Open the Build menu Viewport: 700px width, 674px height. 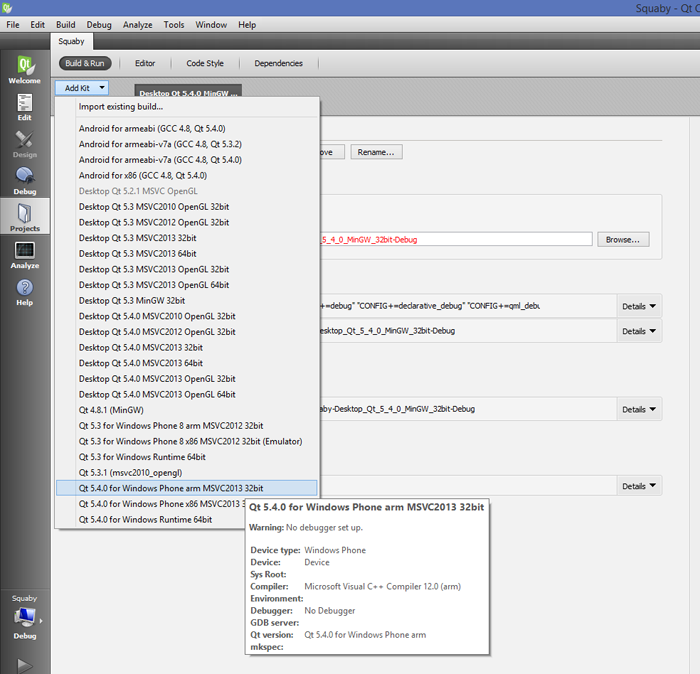(x=66, y=25)
